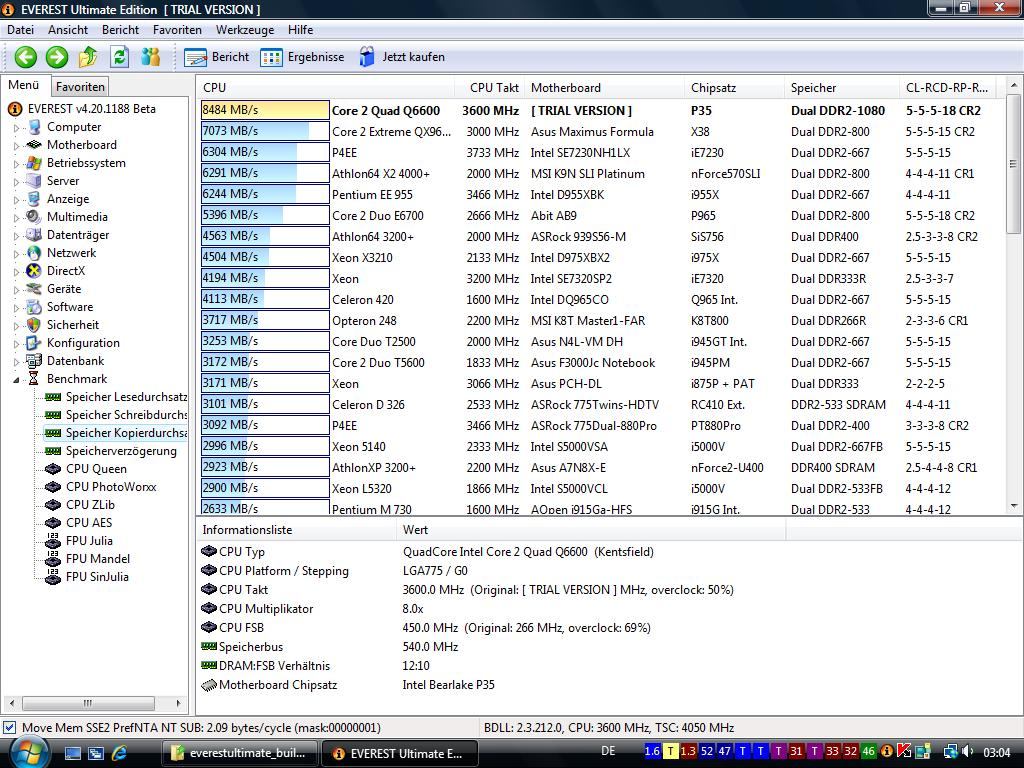Click the Refresh toolbar icon
1024x768 pixels.
pyautogui.click(x=120, y=57)
